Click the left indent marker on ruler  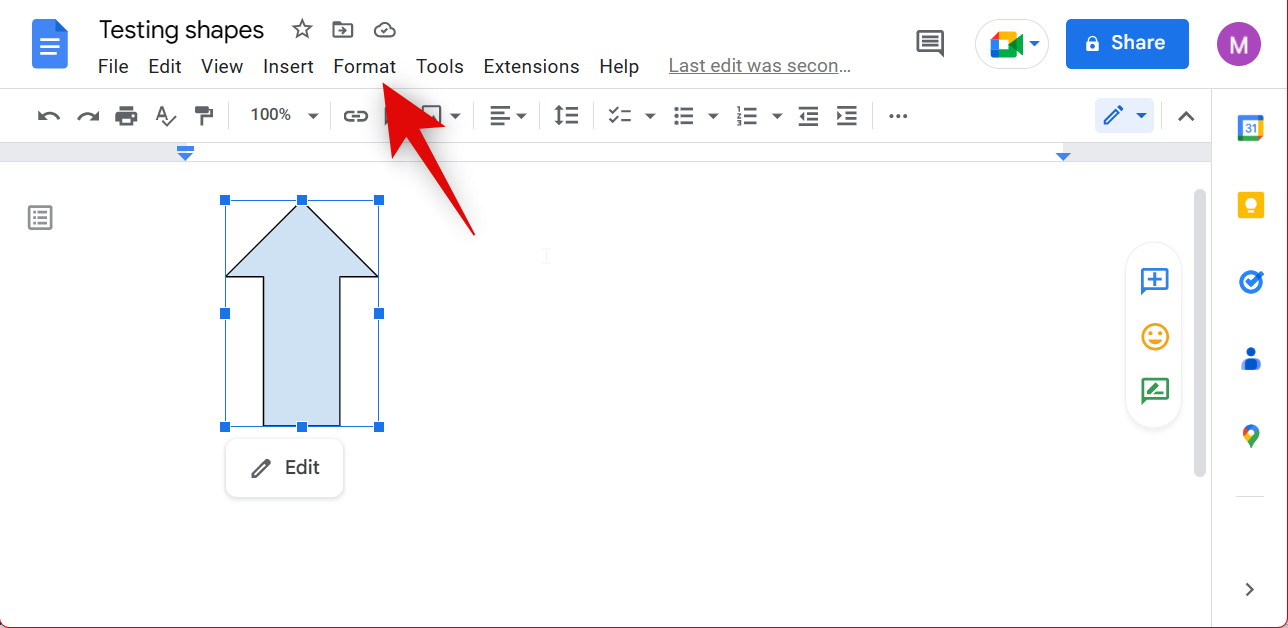(185, 154)
